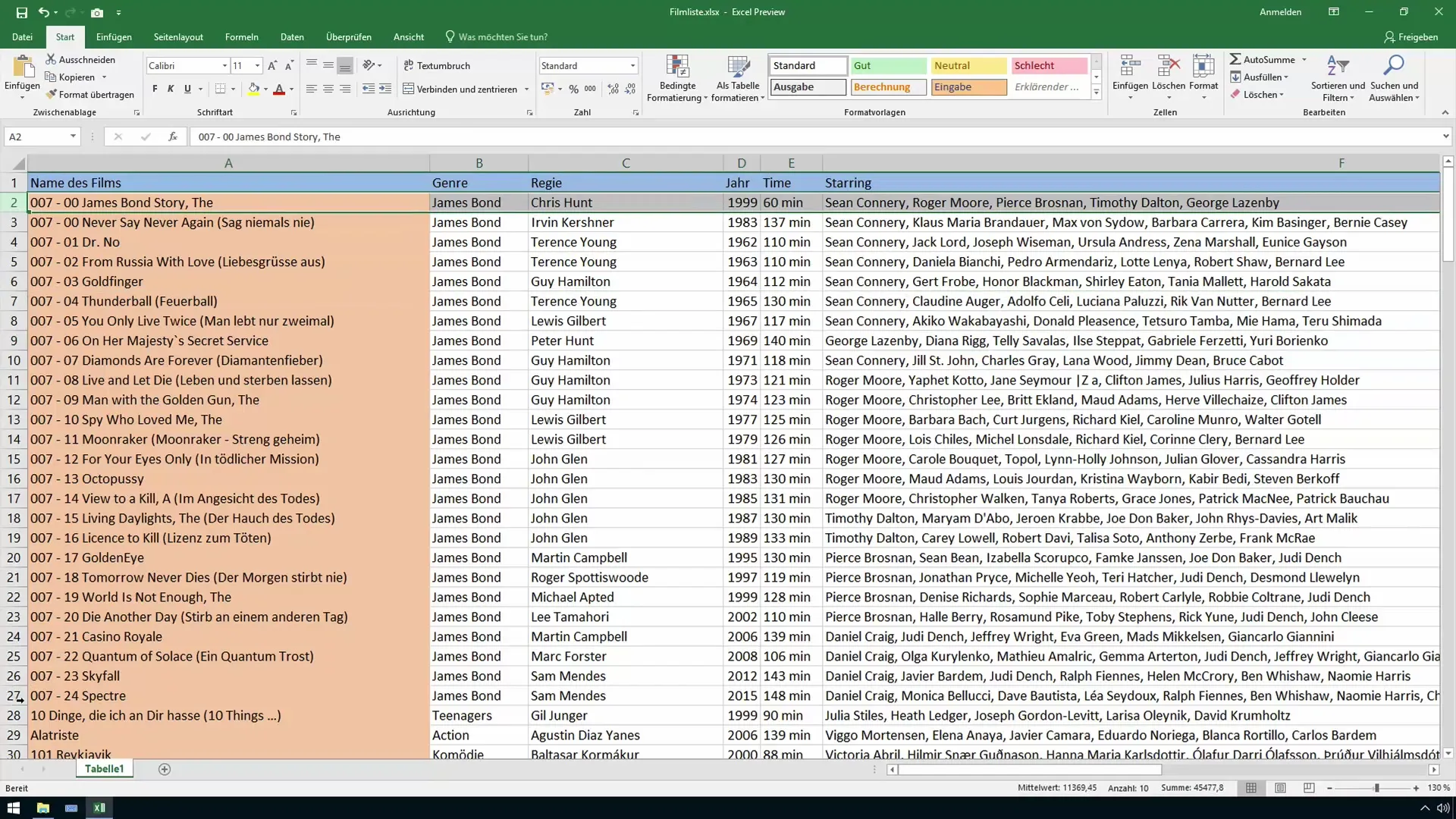Image resolution: width=1456 pixels, height=819 pixels.
Task: Open the Datei tab
Action: pos(22,36)
